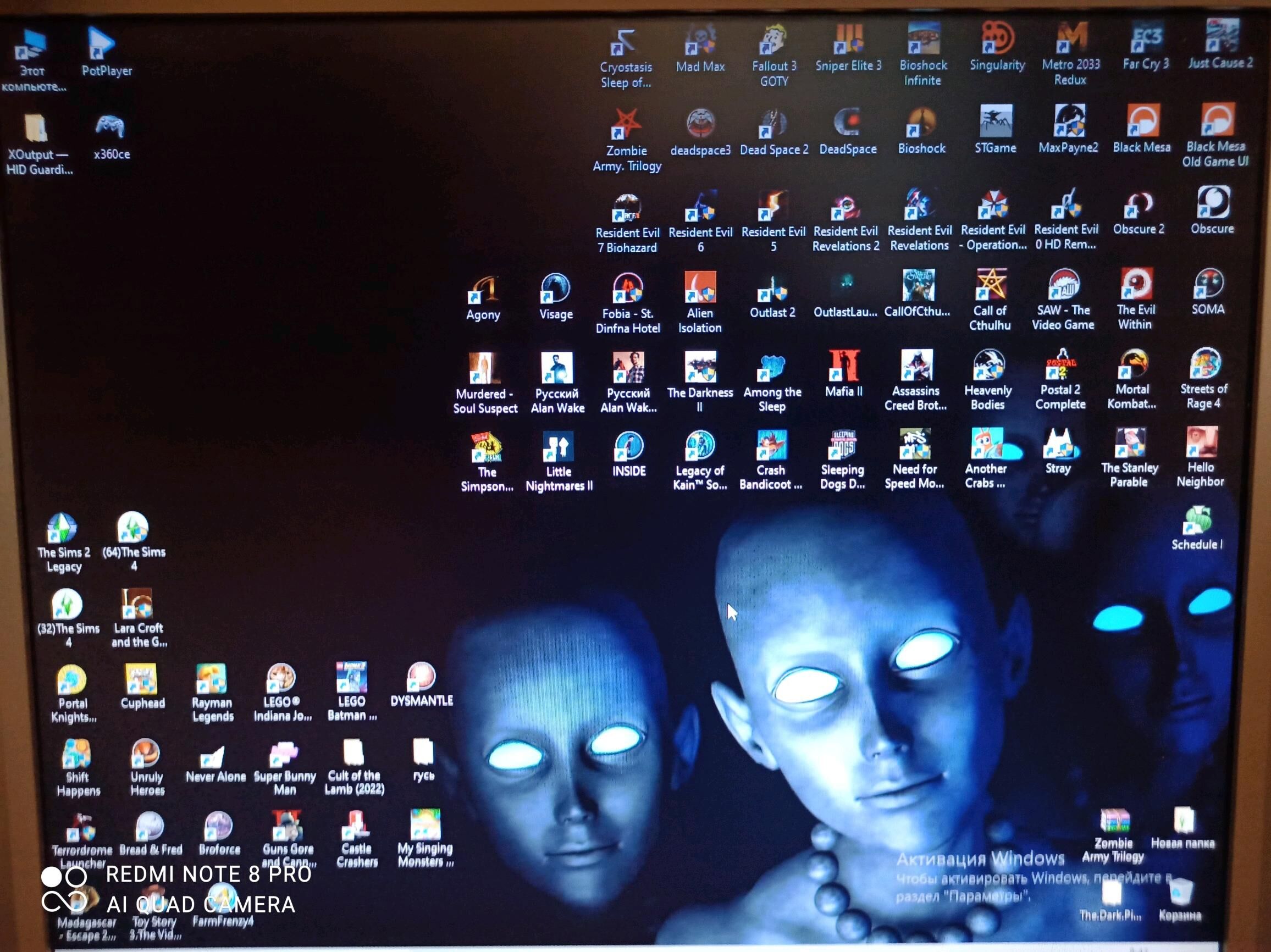Open SAW - The Video Game

[1063, 284]
